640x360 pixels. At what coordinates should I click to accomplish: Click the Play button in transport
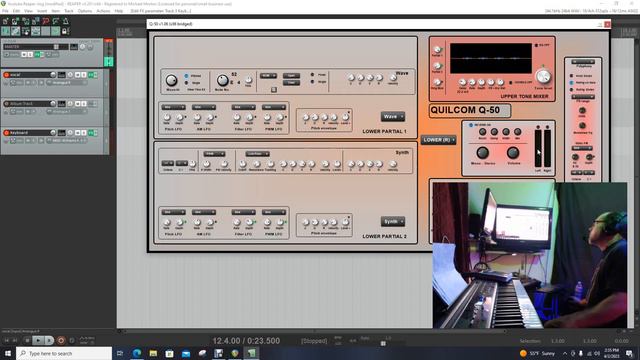coord(38,340)
